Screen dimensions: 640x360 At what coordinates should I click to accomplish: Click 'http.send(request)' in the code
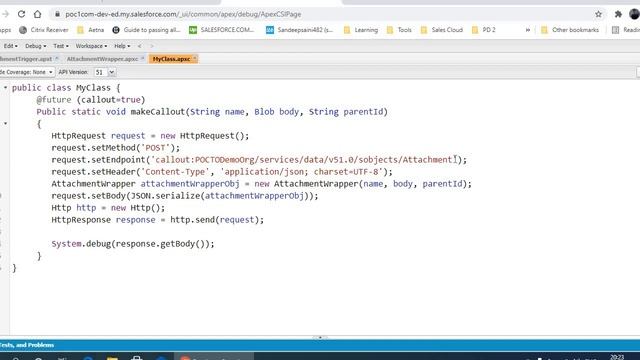pyautogui.click(x=214, y=220)
